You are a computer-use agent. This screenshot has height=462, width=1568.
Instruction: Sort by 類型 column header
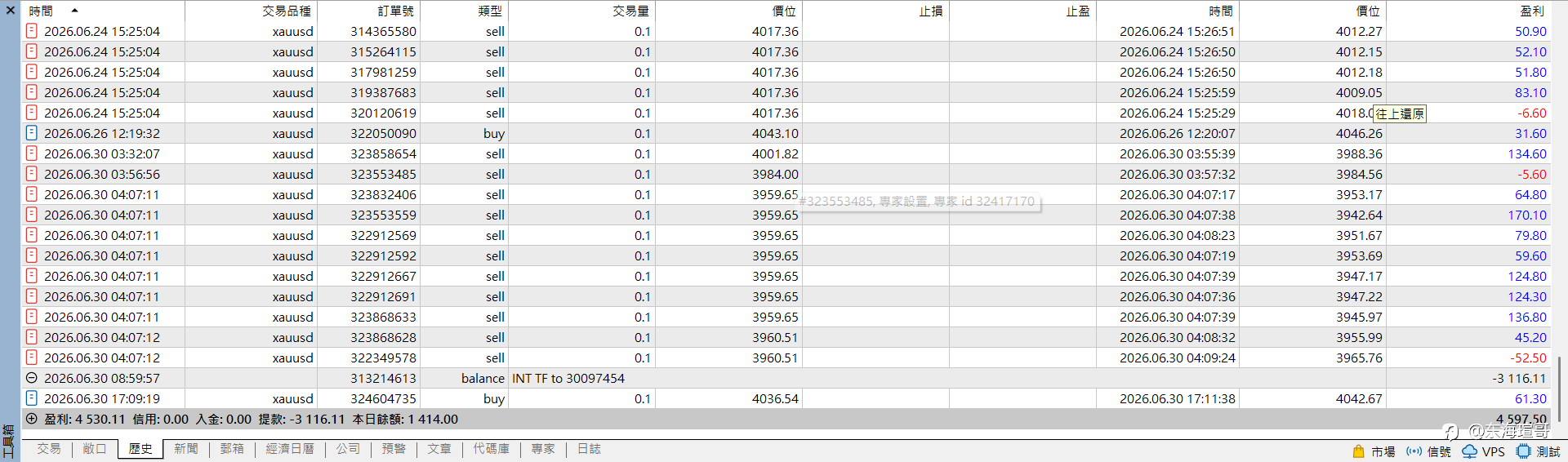pyautogui.click(x=464, y=11)
